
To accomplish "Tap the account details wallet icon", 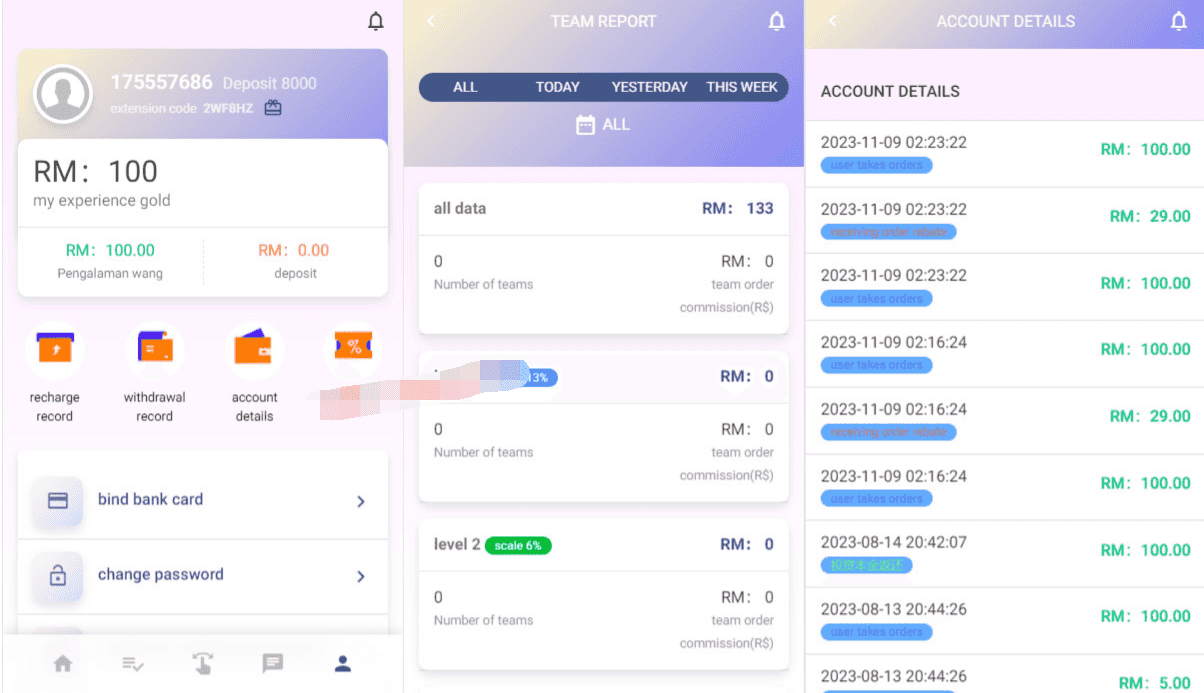I will point(254,349).
